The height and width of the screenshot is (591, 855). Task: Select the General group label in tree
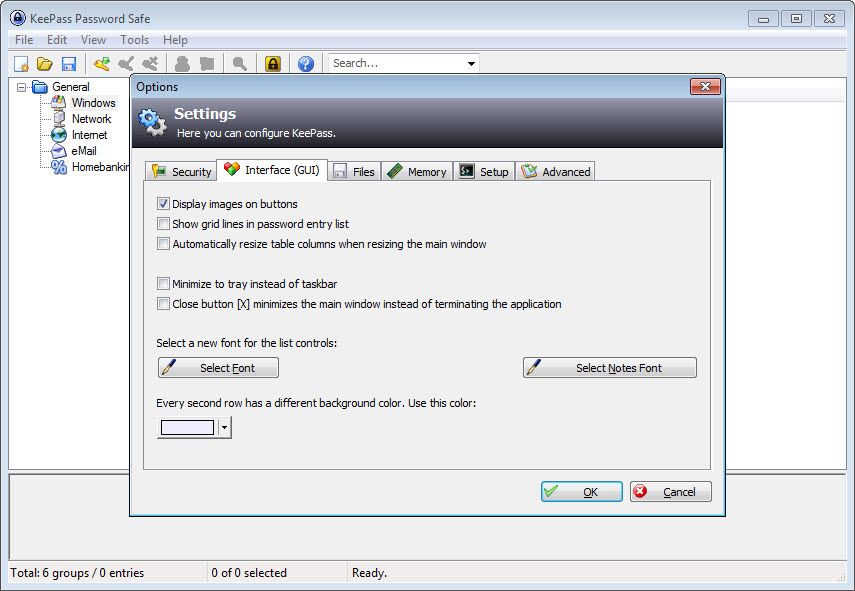tap(71, 87)
